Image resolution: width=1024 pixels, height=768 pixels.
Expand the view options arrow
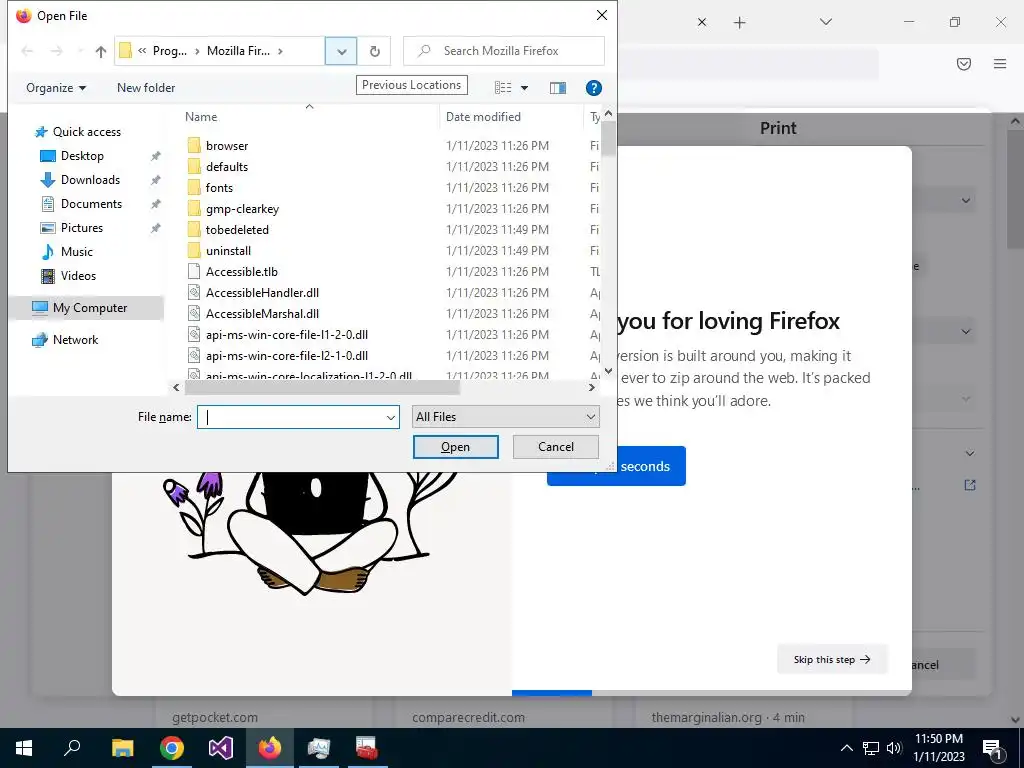(524, 88)
